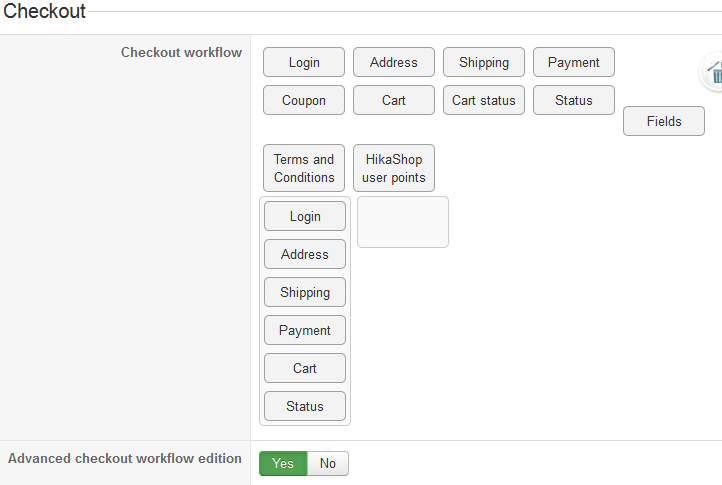Click the Cart status block
Viewport: 722px width, 485px height.
click(484, 100)
